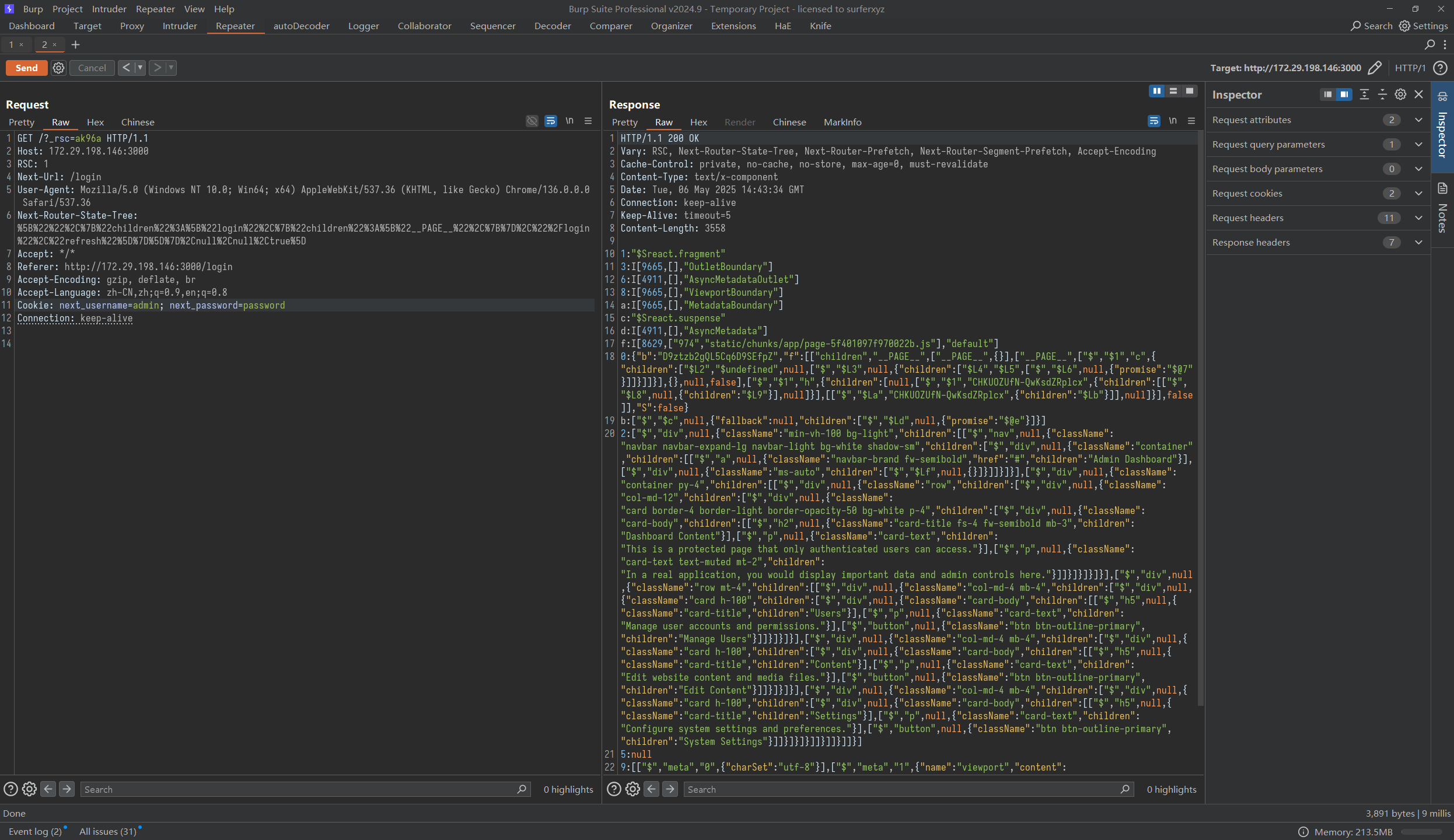Go forward to next request arrow
Image resolution: width=1454 pixels, height=840 pixels.
click(x=157, y=68)
